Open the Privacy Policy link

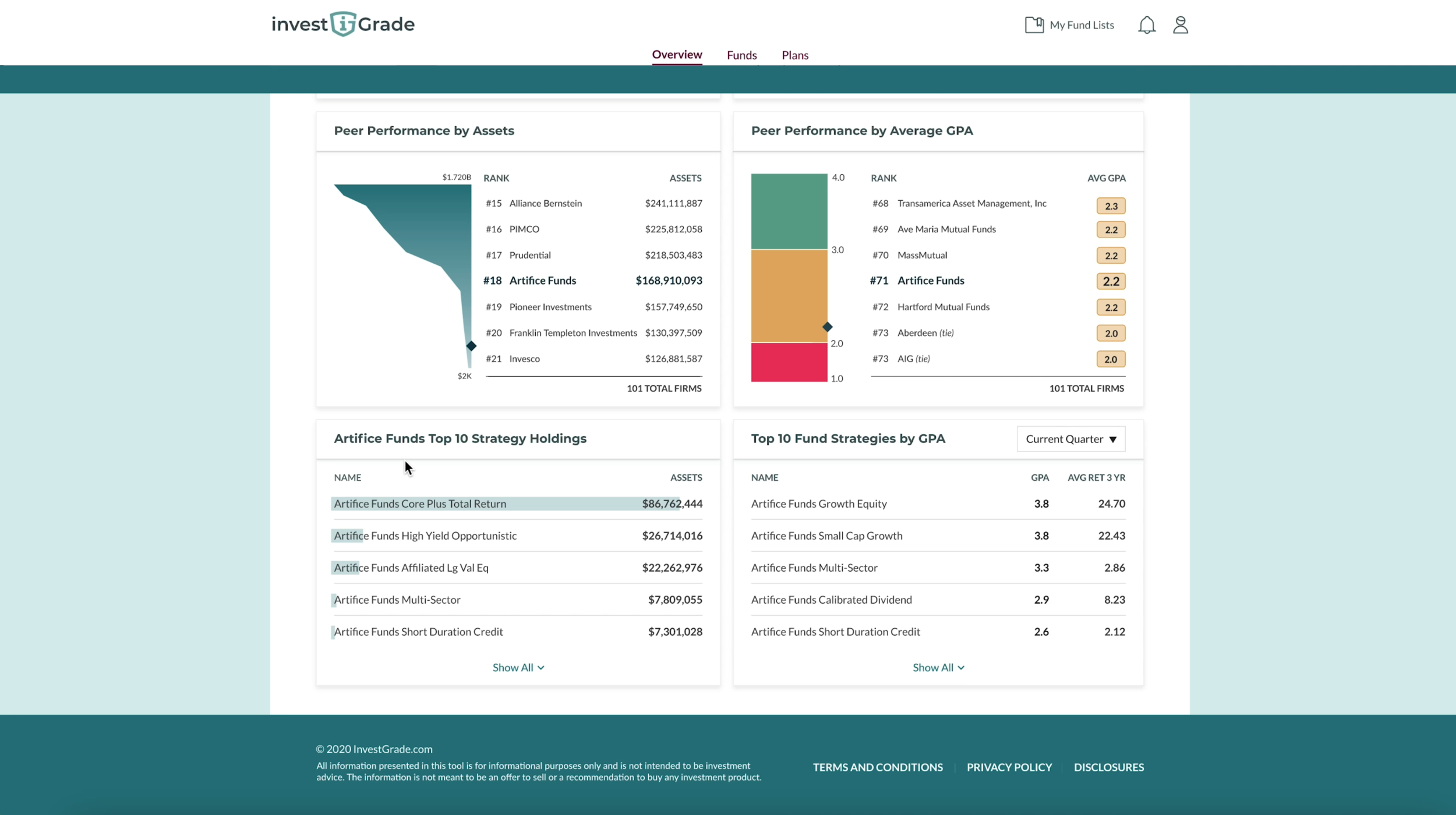(1009, 767)
